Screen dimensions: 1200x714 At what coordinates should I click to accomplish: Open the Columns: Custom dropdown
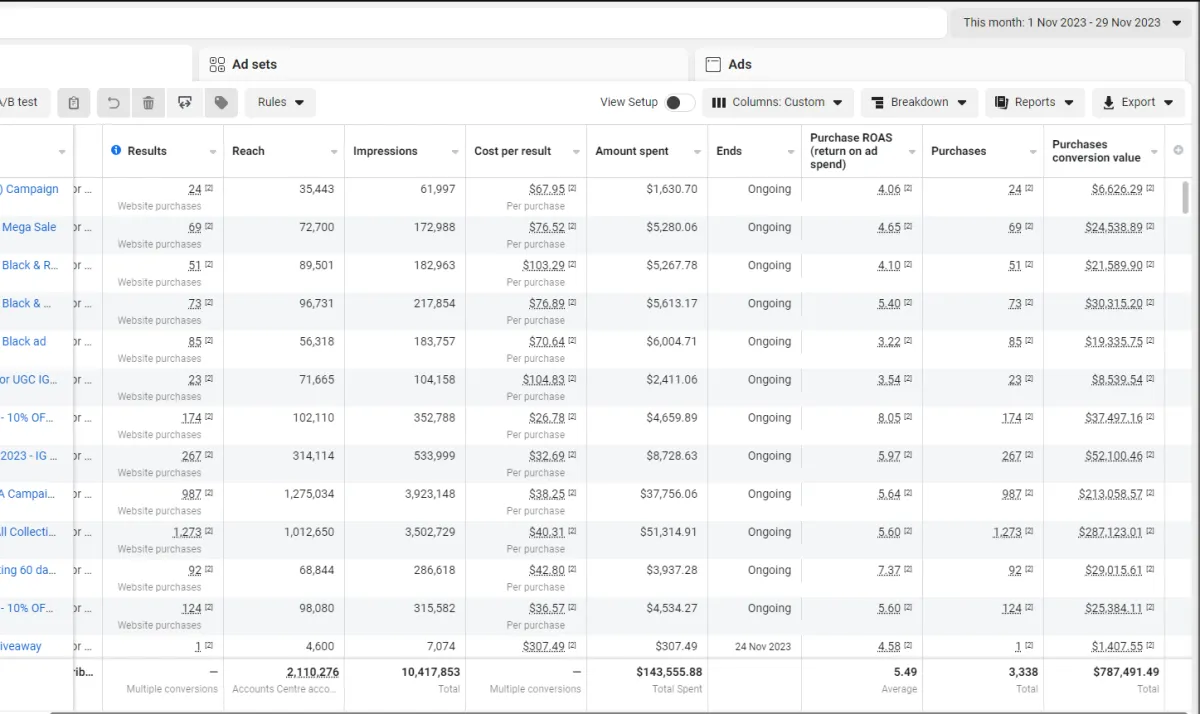point(778,102)
